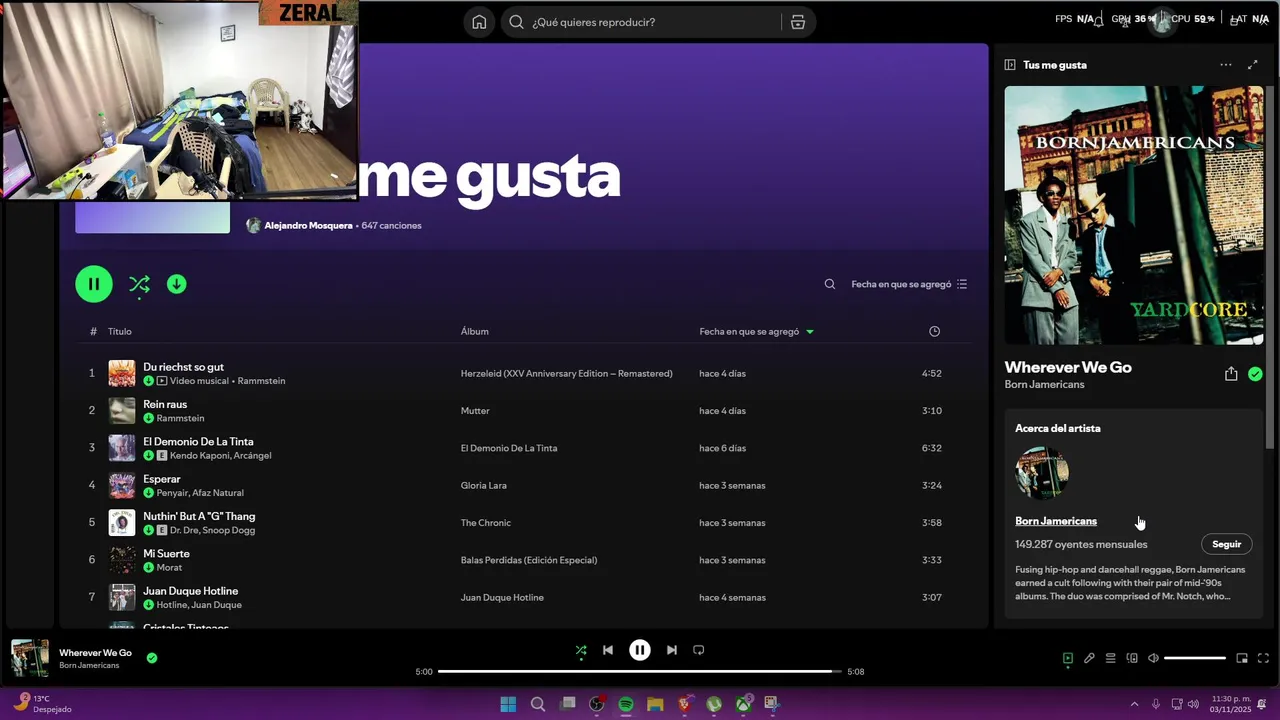
Task: Toggle the now playing view icon
Action: coord(1068,658)
